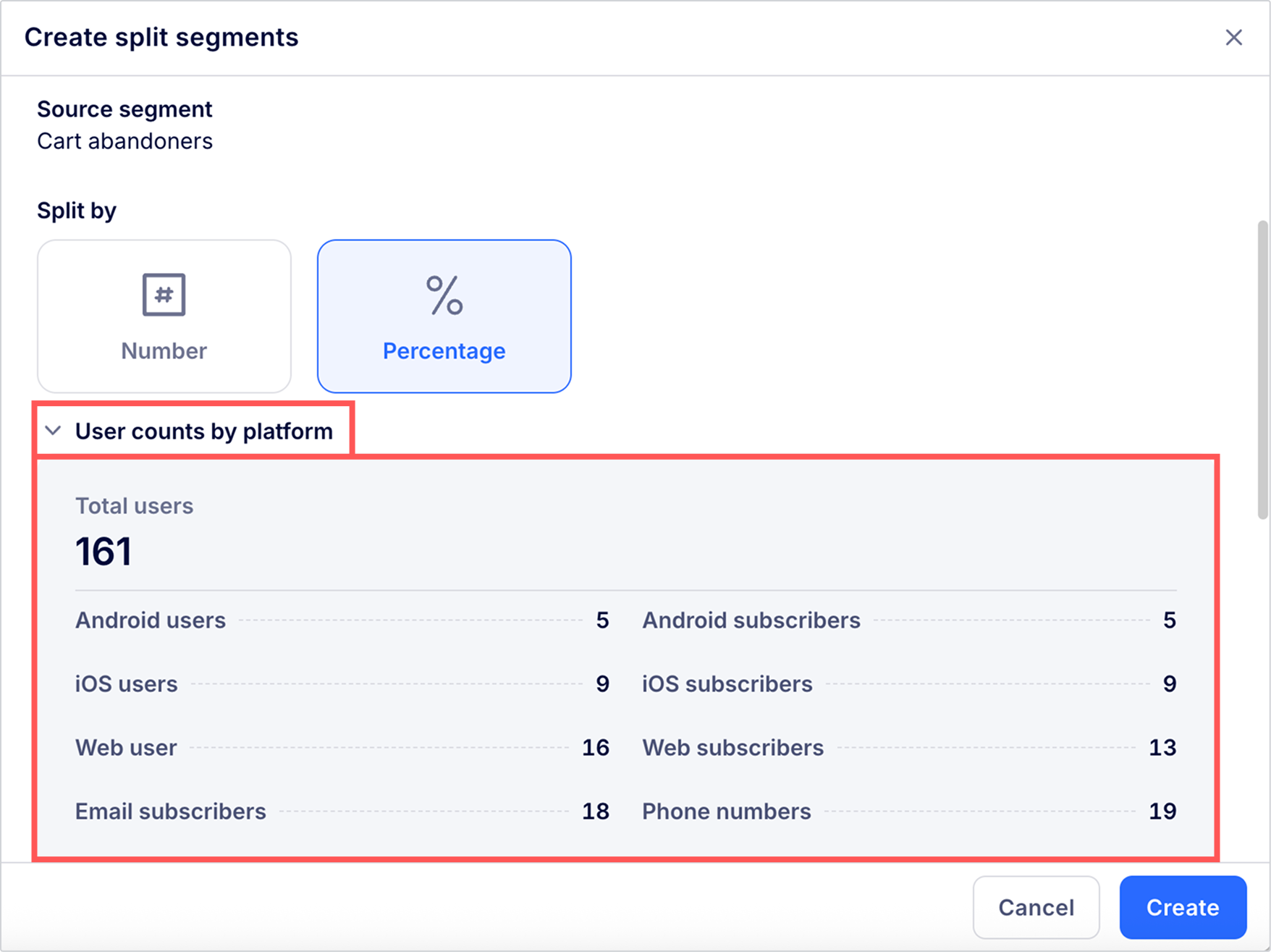The height and width of the screenshot is (952, 1271).
Task: Click the Android users row label
Action: tap(151, 620)
